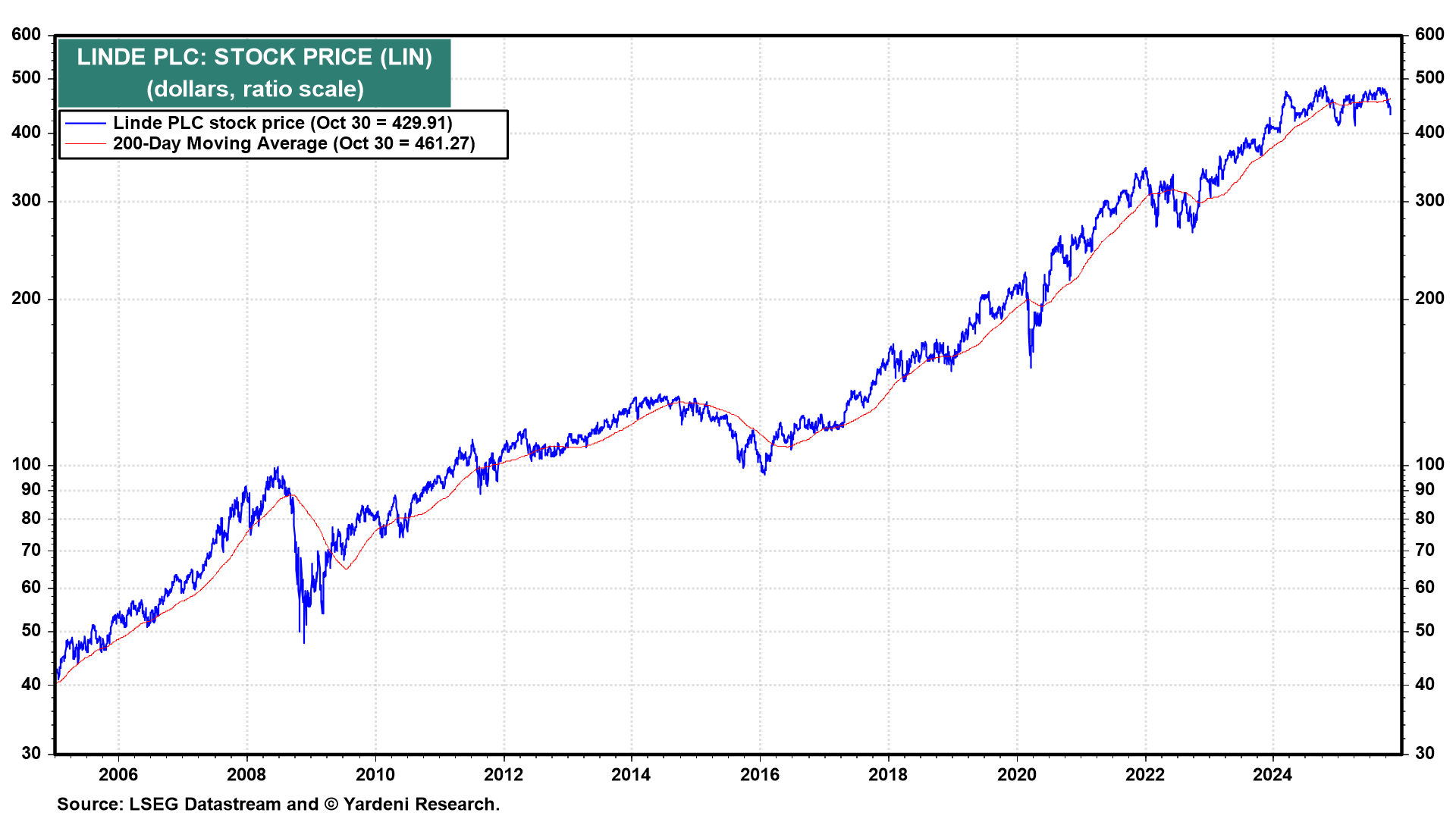Click the 2018 year label
This screenshot has width=1456, height=819.
888,774
